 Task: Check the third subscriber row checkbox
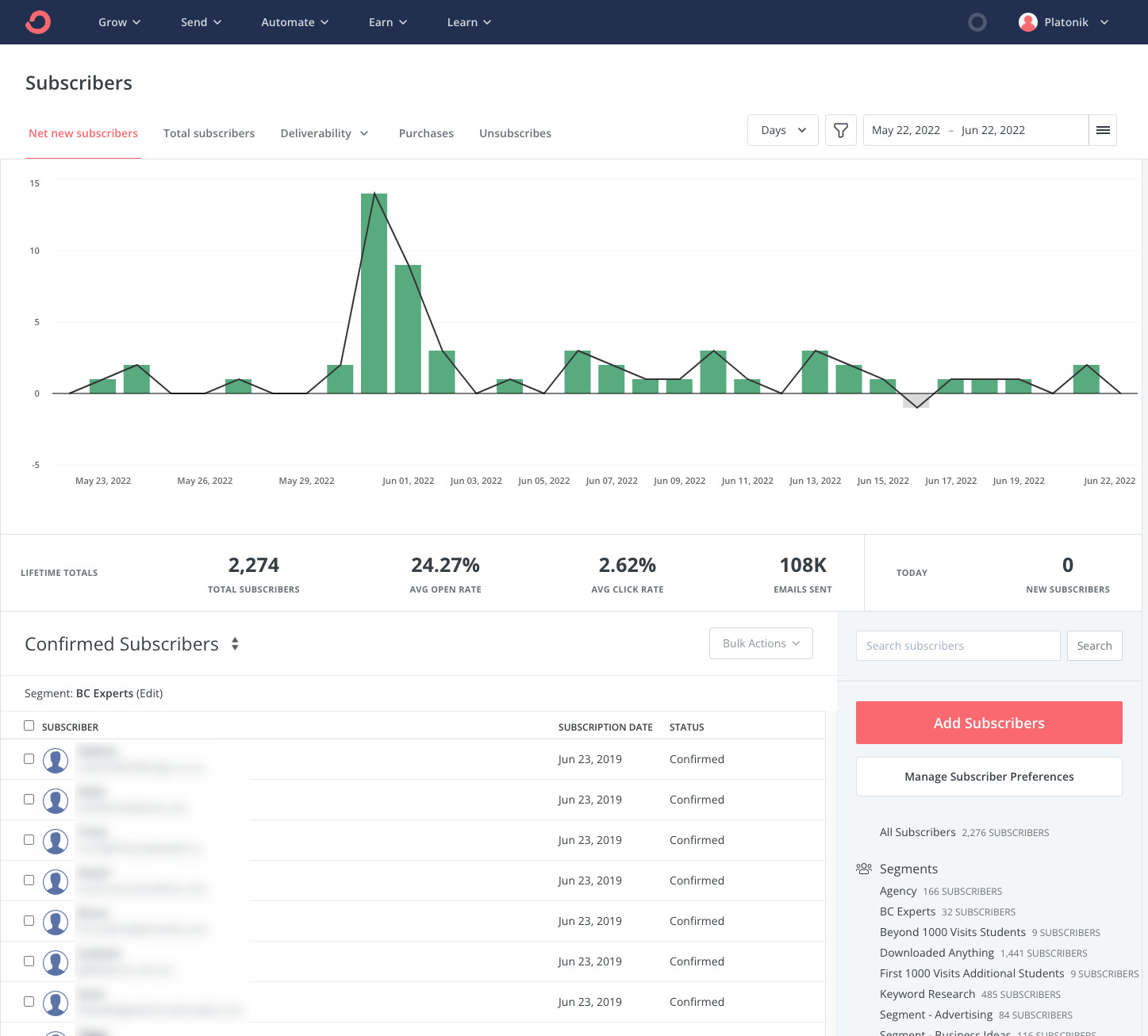tap(29, 839)
